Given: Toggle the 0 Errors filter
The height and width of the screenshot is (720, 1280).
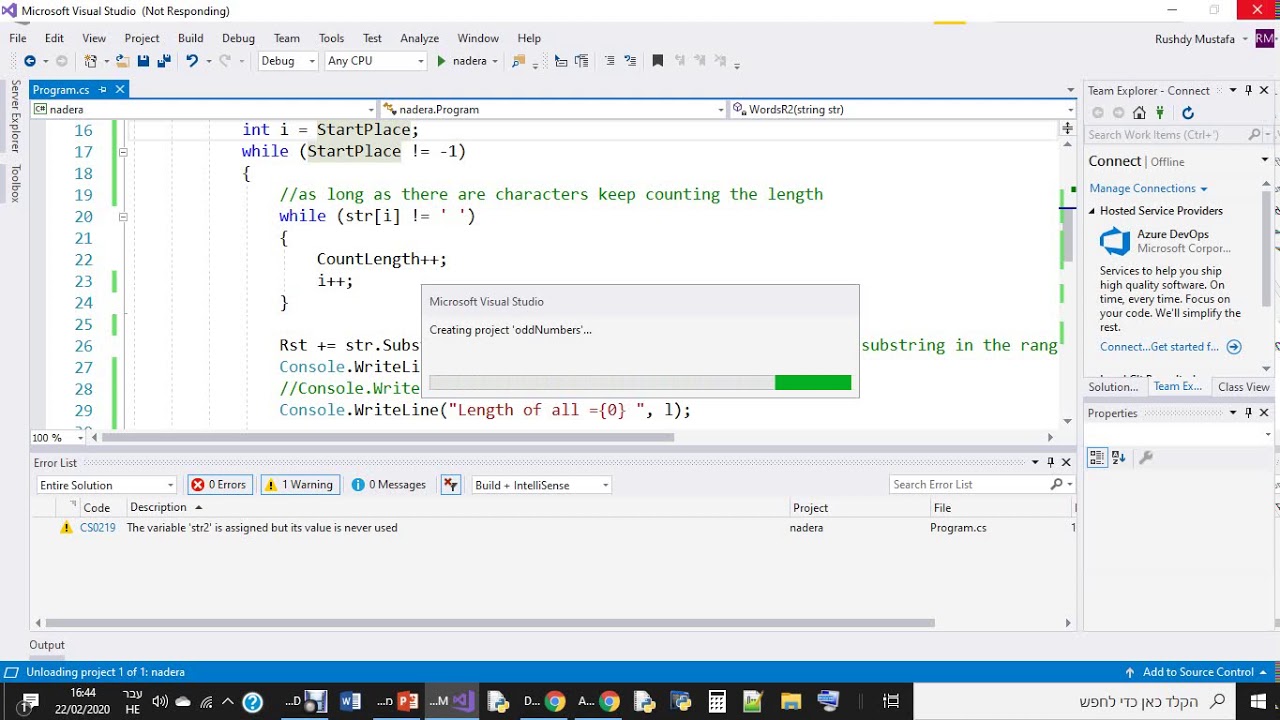Looking at the screenshot, I should (219, 485).
